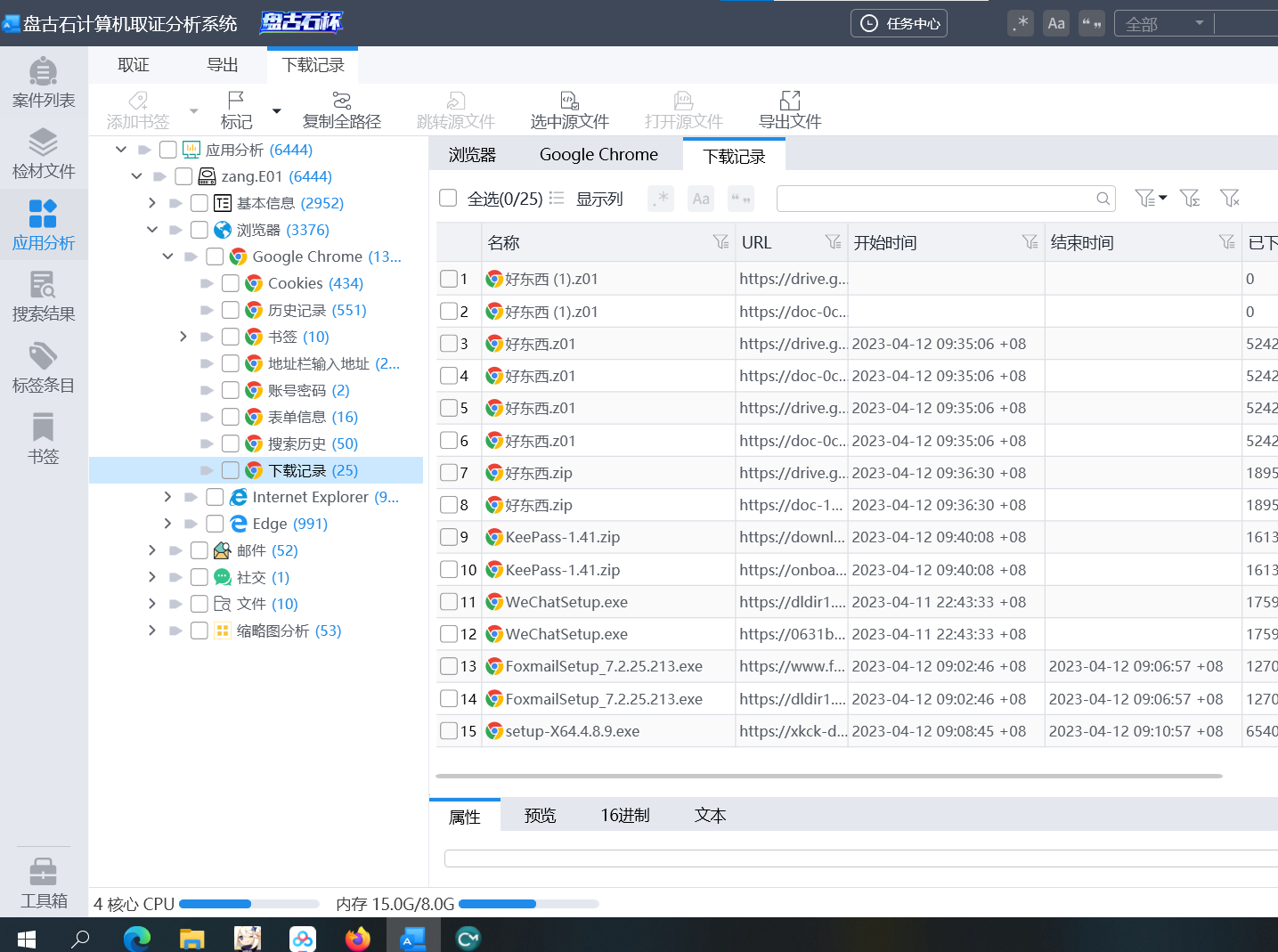This screenshot has height=952, width=1278.
Task: Click the 导出文件 export file icon
Action: click(x=790, y=100)
